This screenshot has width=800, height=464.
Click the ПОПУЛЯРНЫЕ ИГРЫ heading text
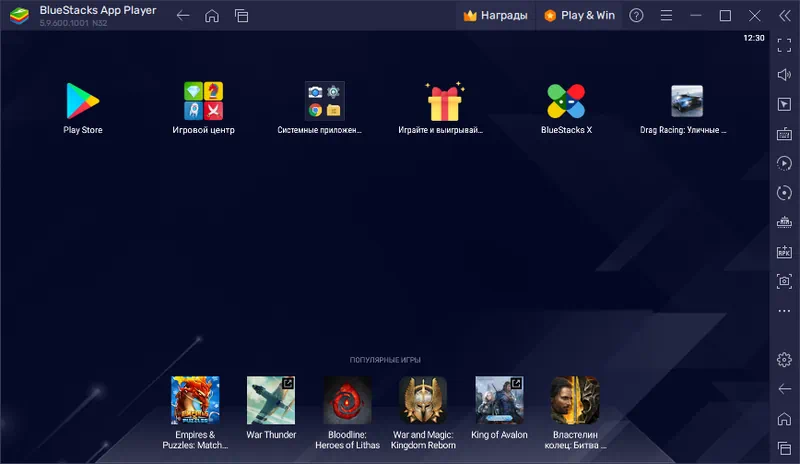[x=385, y=360]
